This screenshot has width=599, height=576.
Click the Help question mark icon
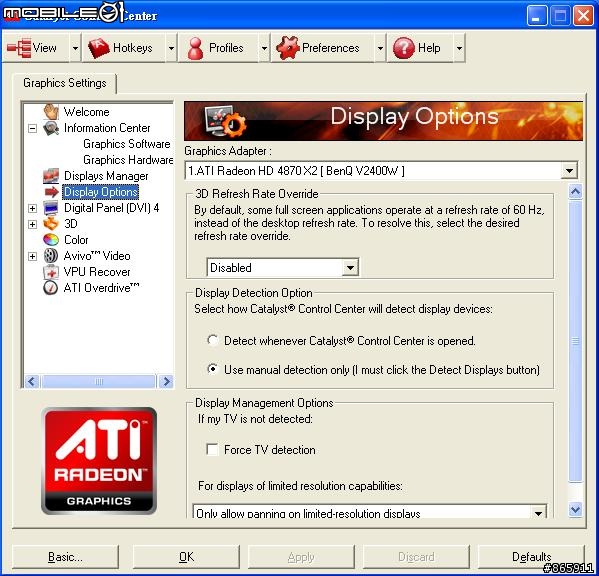(x=404, y=48)
